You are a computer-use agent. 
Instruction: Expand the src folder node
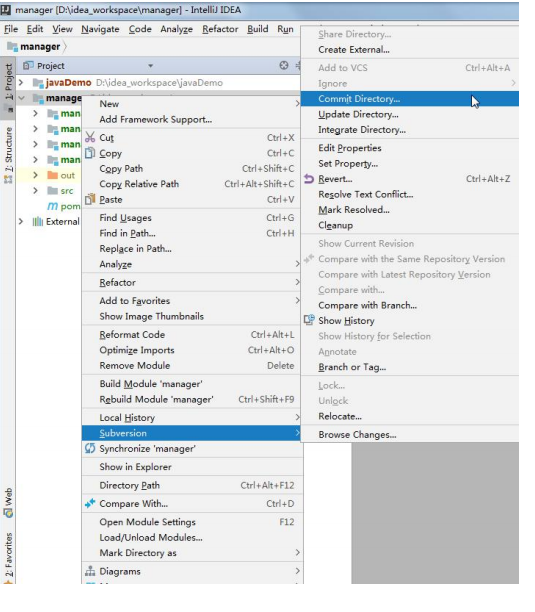point(36,190)
